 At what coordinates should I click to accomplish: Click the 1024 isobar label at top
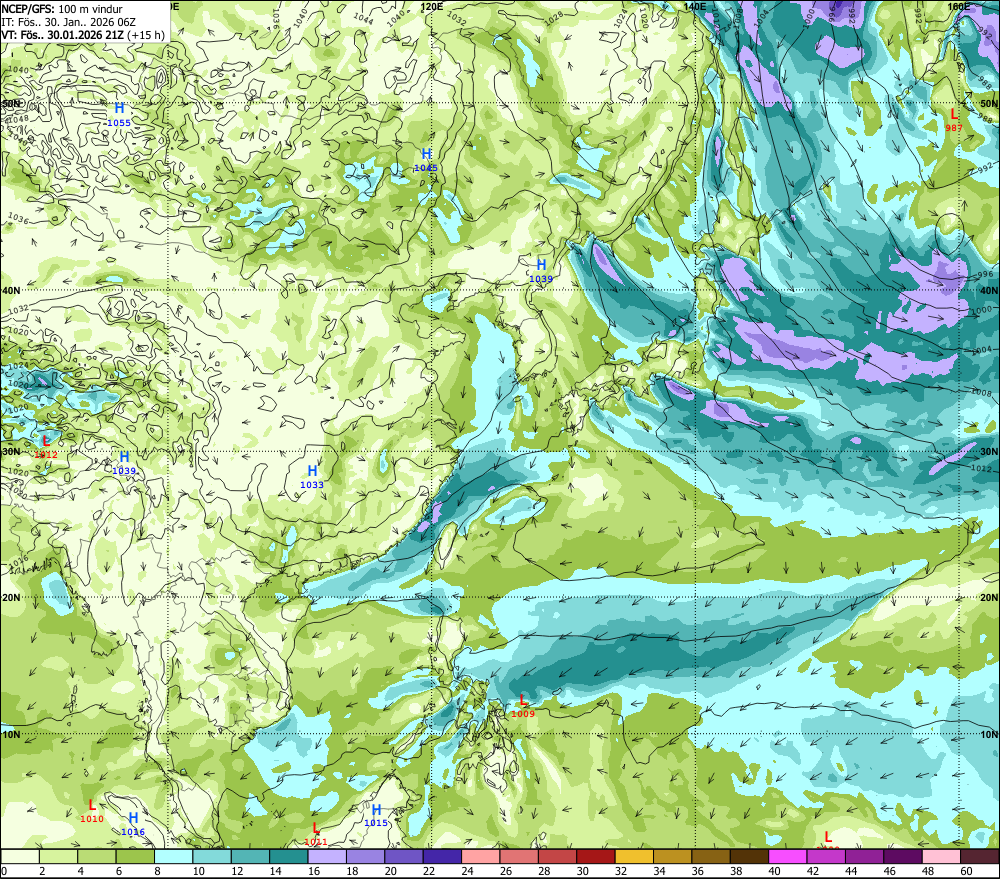[620, 19]
